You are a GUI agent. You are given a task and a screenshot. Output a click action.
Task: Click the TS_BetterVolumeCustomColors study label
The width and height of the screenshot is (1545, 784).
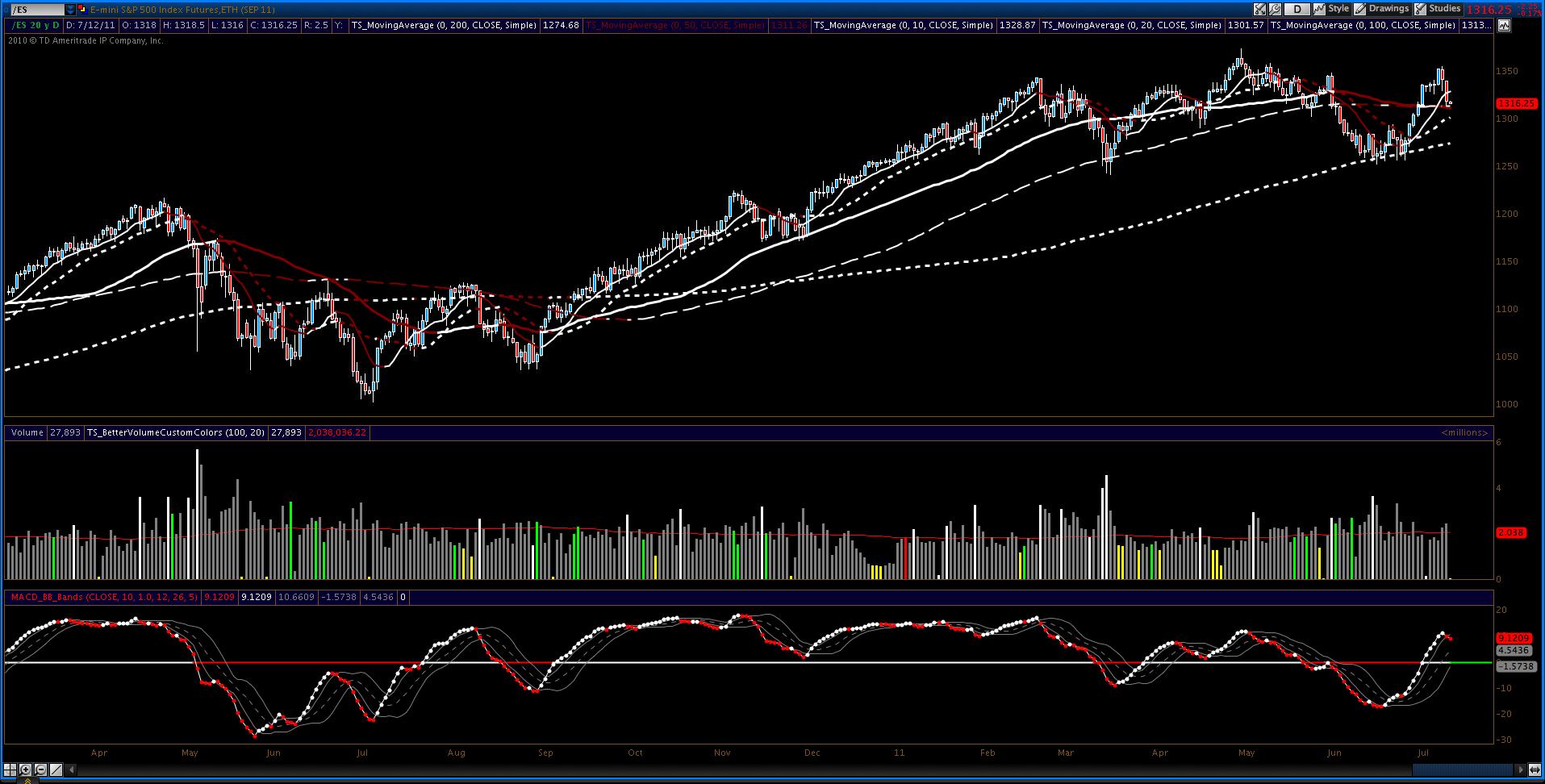(x=176, y=432)
